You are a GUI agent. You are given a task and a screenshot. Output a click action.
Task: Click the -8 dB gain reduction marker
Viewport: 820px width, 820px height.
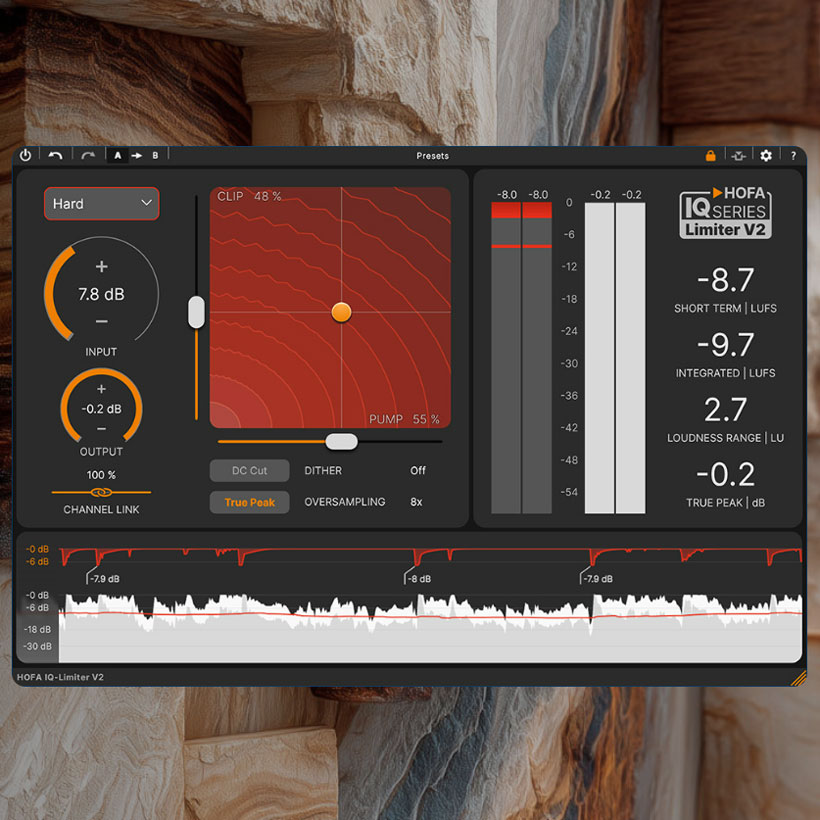tap(419, 579)
